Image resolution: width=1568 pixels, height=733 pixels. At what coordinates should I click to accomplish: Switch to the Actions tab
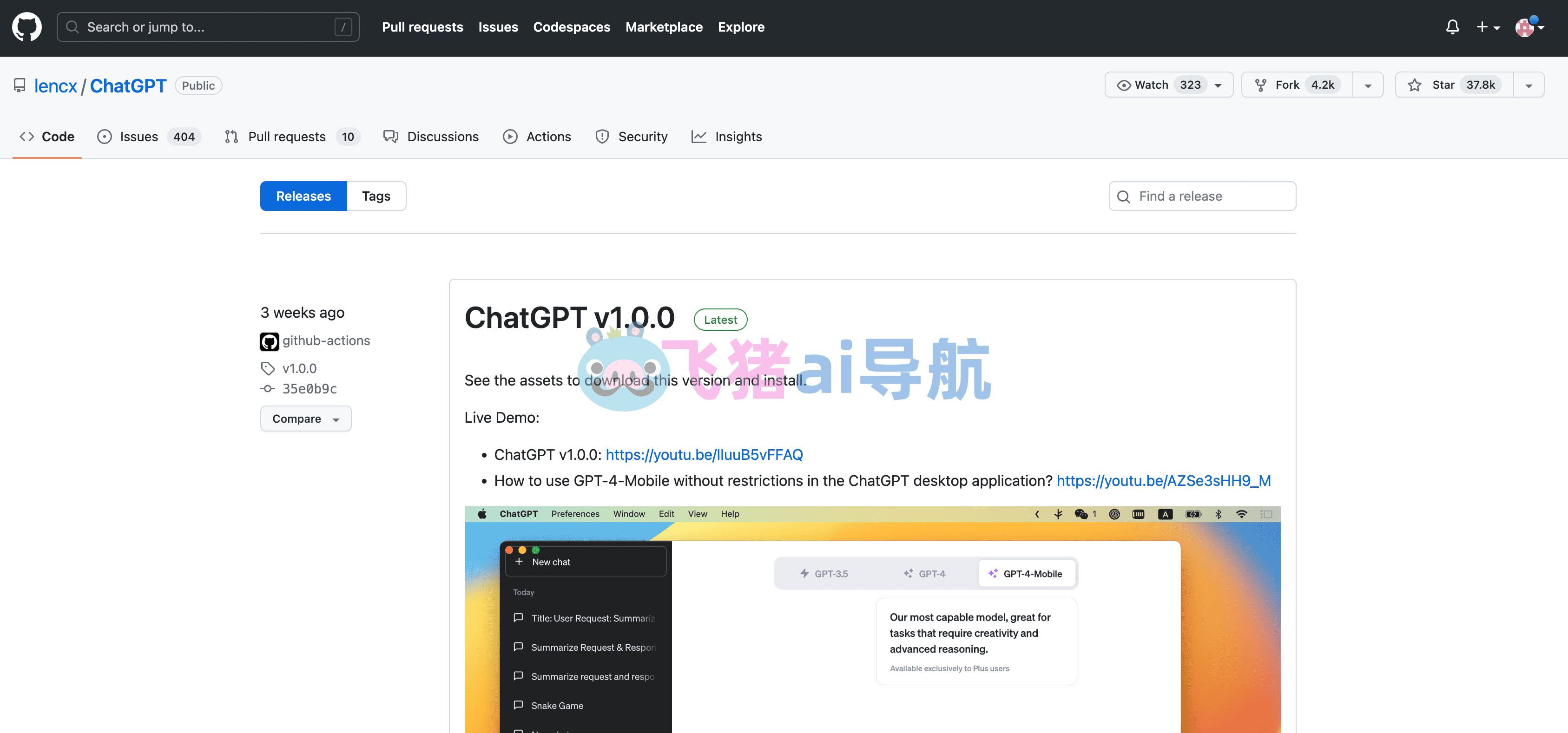point(537,137)
